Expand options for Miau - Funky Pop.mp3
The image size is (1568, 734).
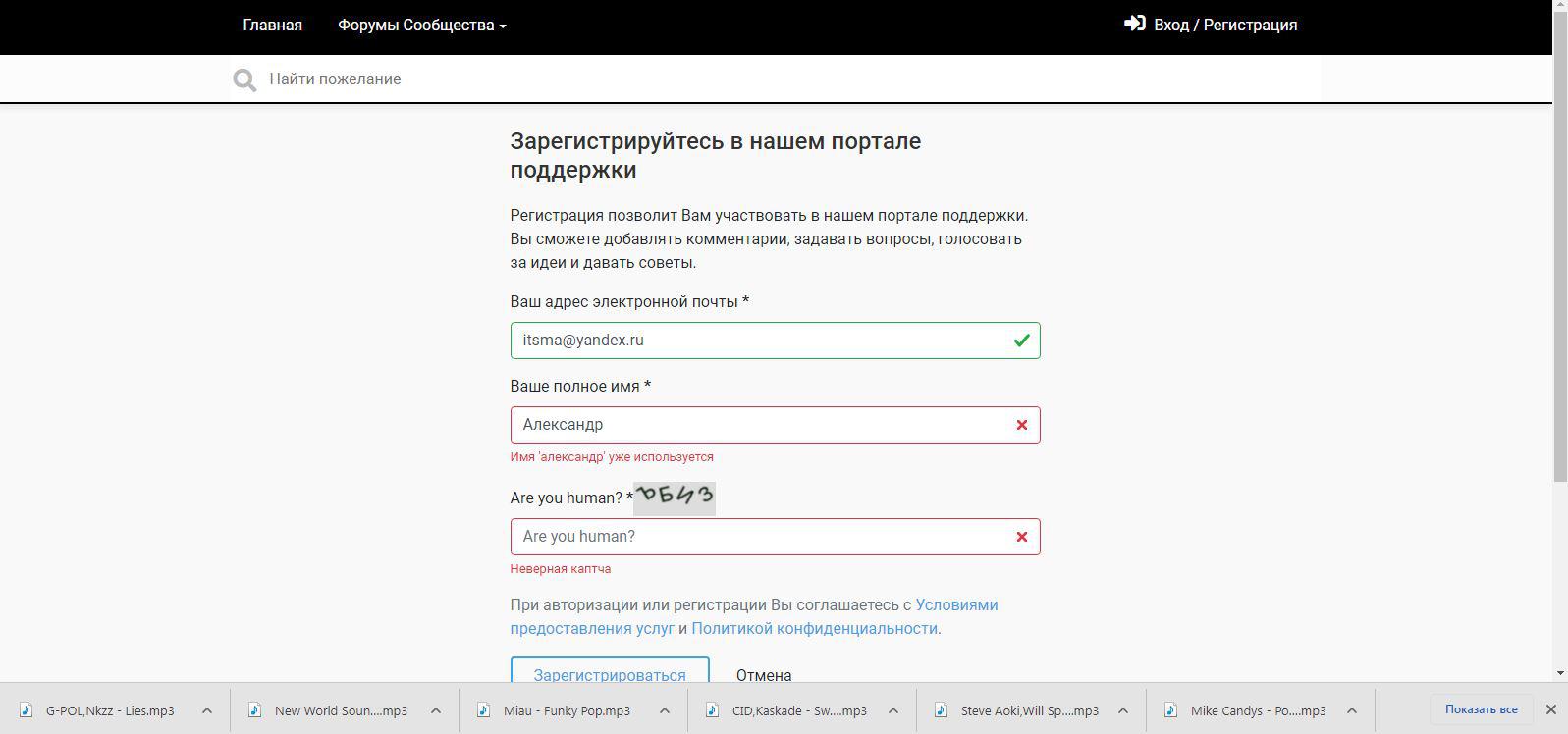click(665, 710)
